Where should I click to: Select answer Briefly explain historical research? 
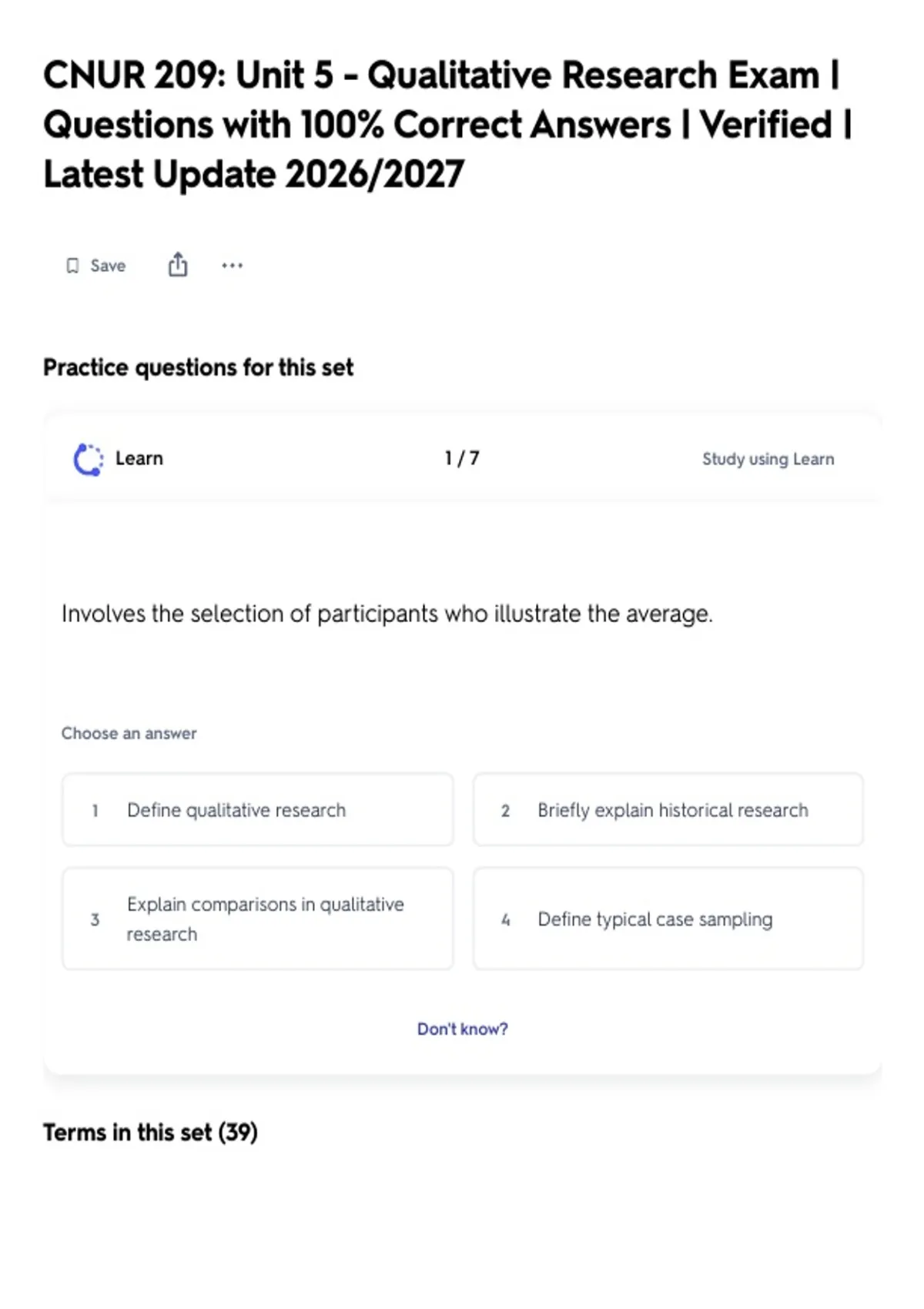pos(668,810)
